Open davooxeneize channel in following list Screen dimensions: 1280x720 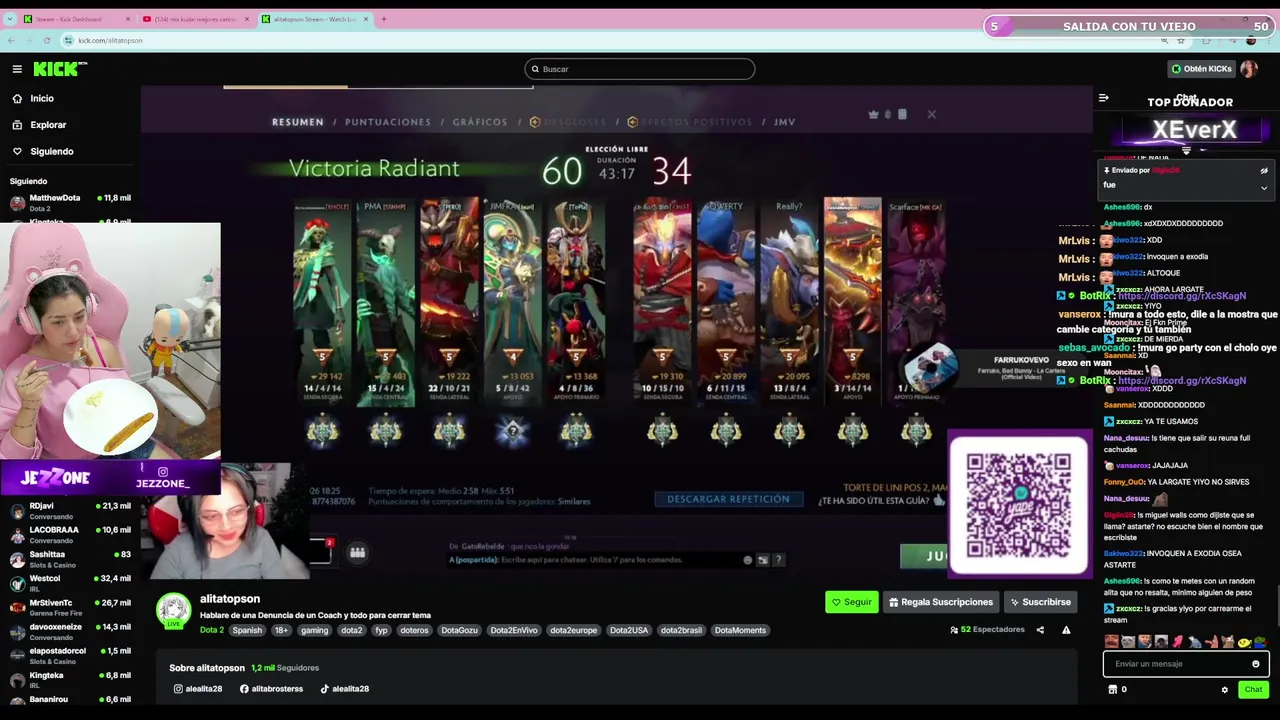pos(70,630)
